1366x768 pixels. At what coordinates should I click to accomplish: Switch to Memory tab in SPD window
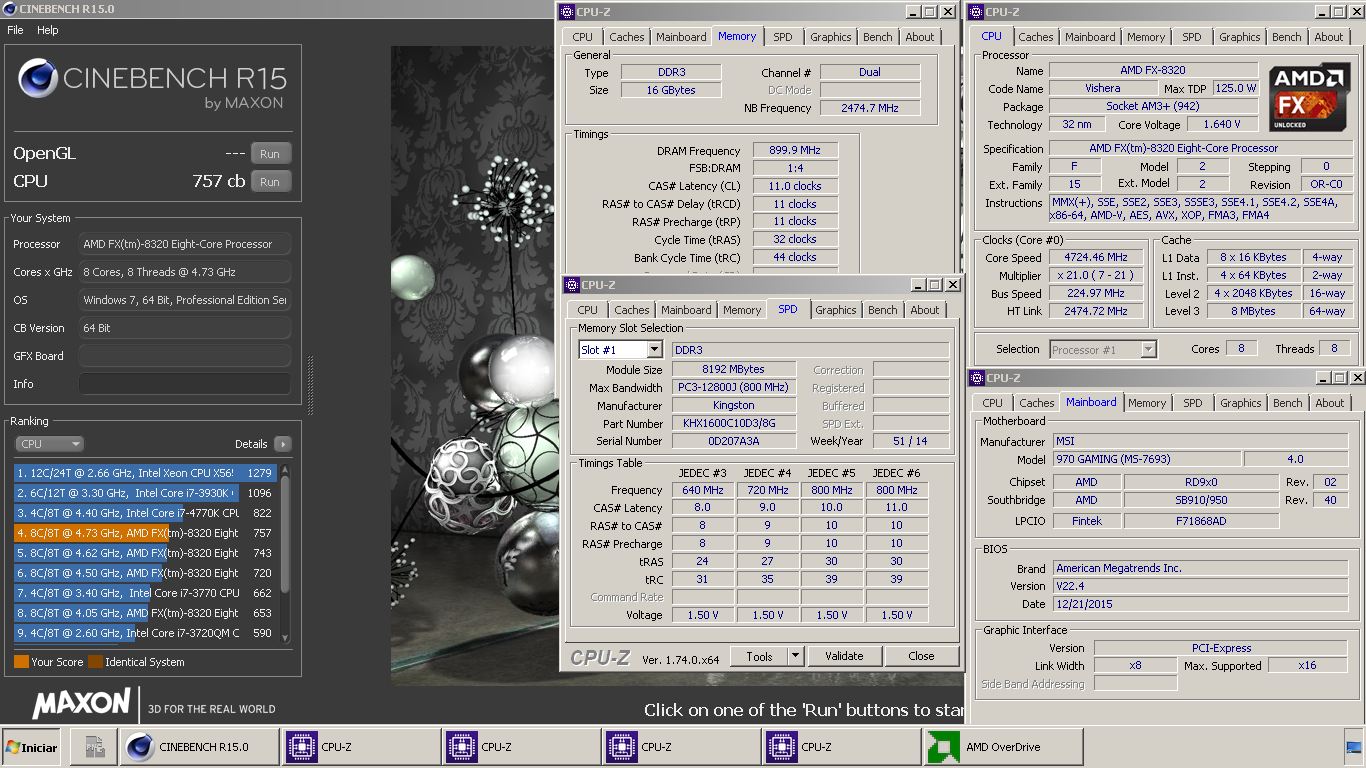click(x=742, y=310)
